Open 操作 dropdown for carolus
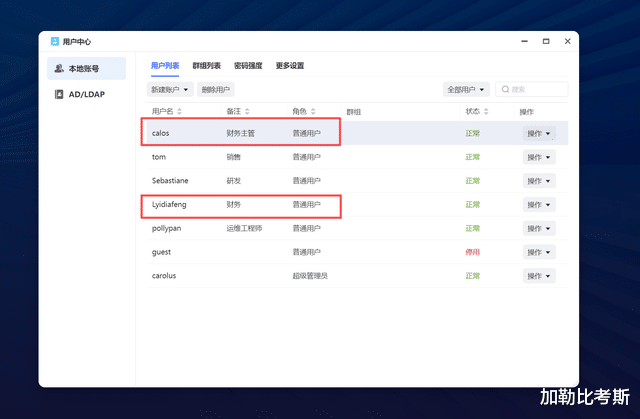 click(539, 276)
